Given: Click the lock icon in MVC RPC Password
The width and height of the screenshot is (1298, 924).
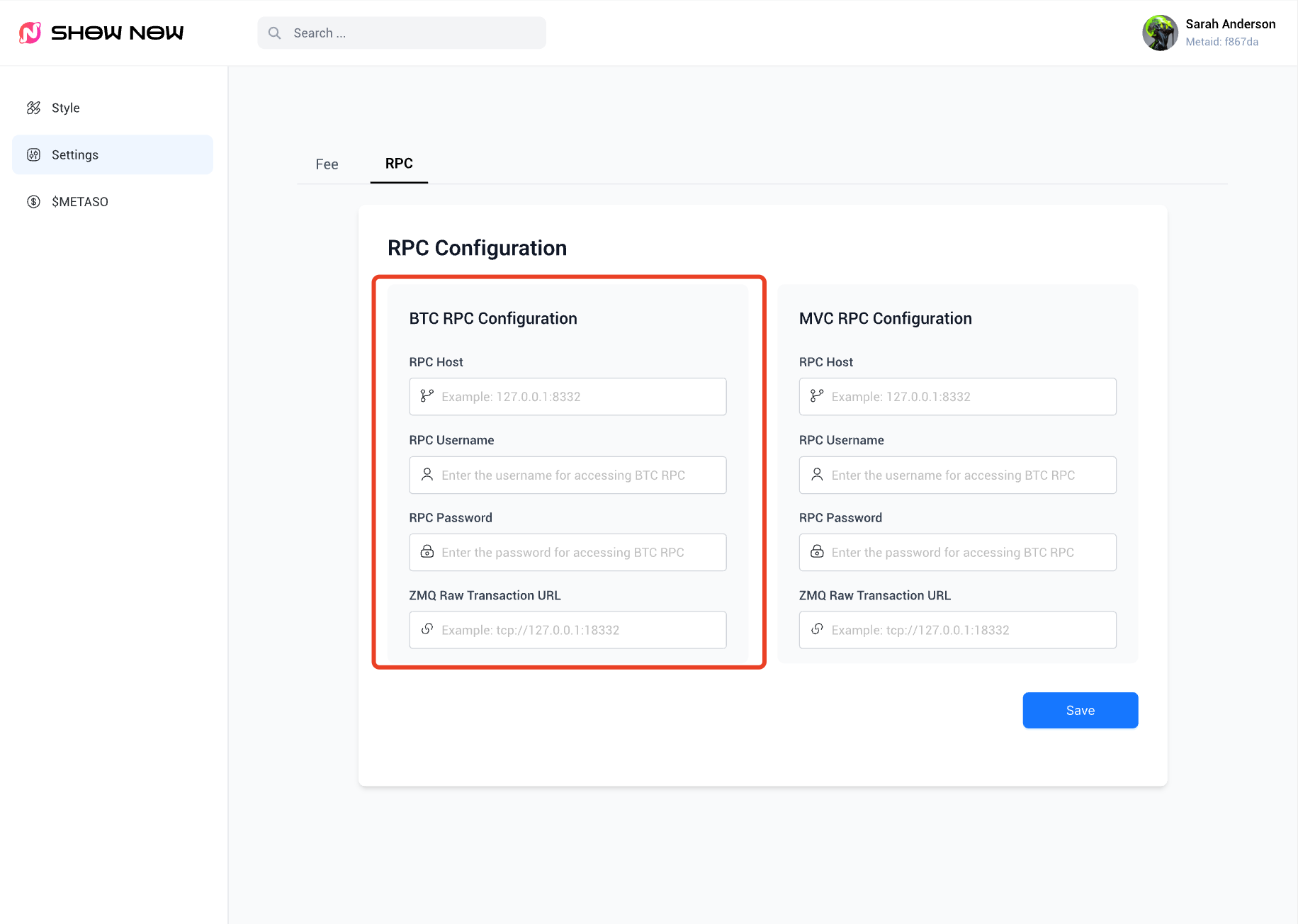Looking at the screenshot, I should (817, 552).
